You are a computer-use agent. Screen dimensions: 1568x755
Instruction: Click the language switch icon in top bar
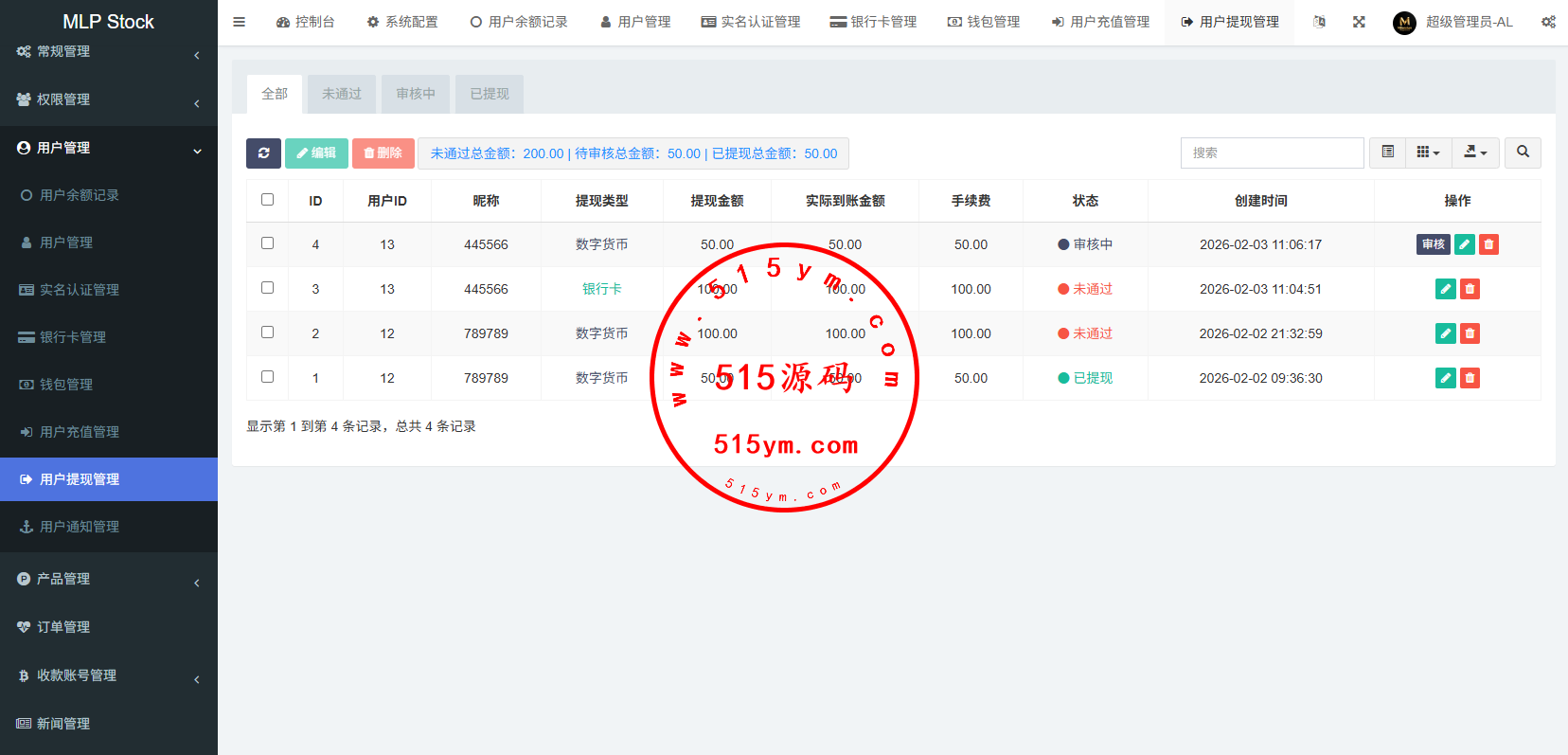tap(1319, 22)
